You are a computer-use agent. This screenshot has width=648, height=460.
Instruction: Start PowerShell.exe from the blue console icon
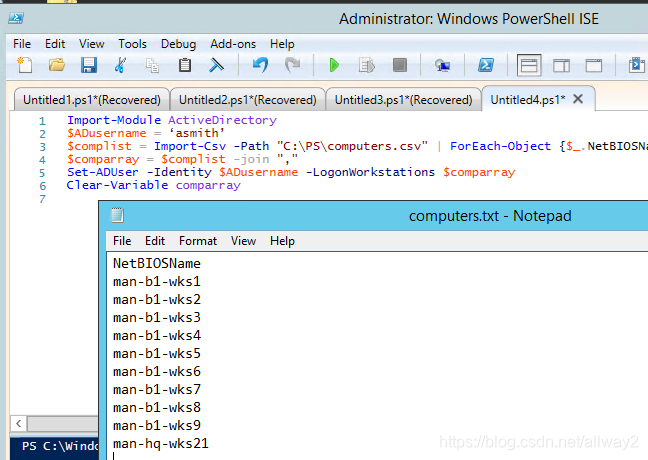486,65
